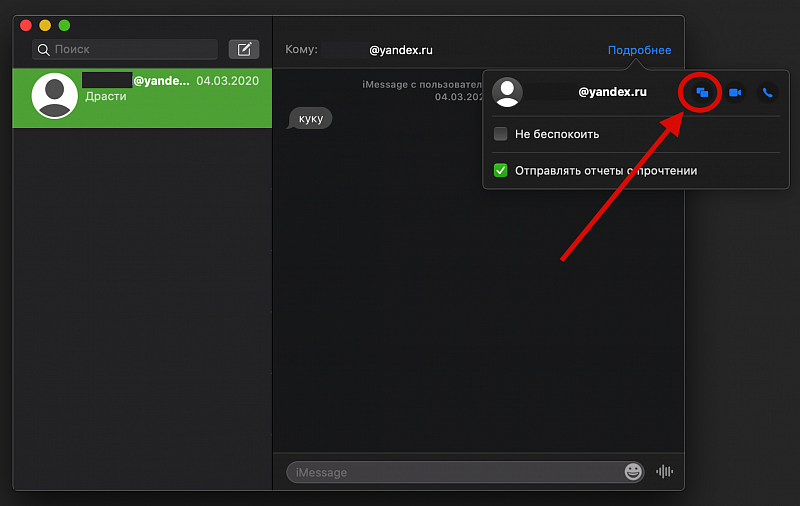Enable the "Не беспокоить" checkbox
The image size is (800, 506).
(x=501, y=134)
